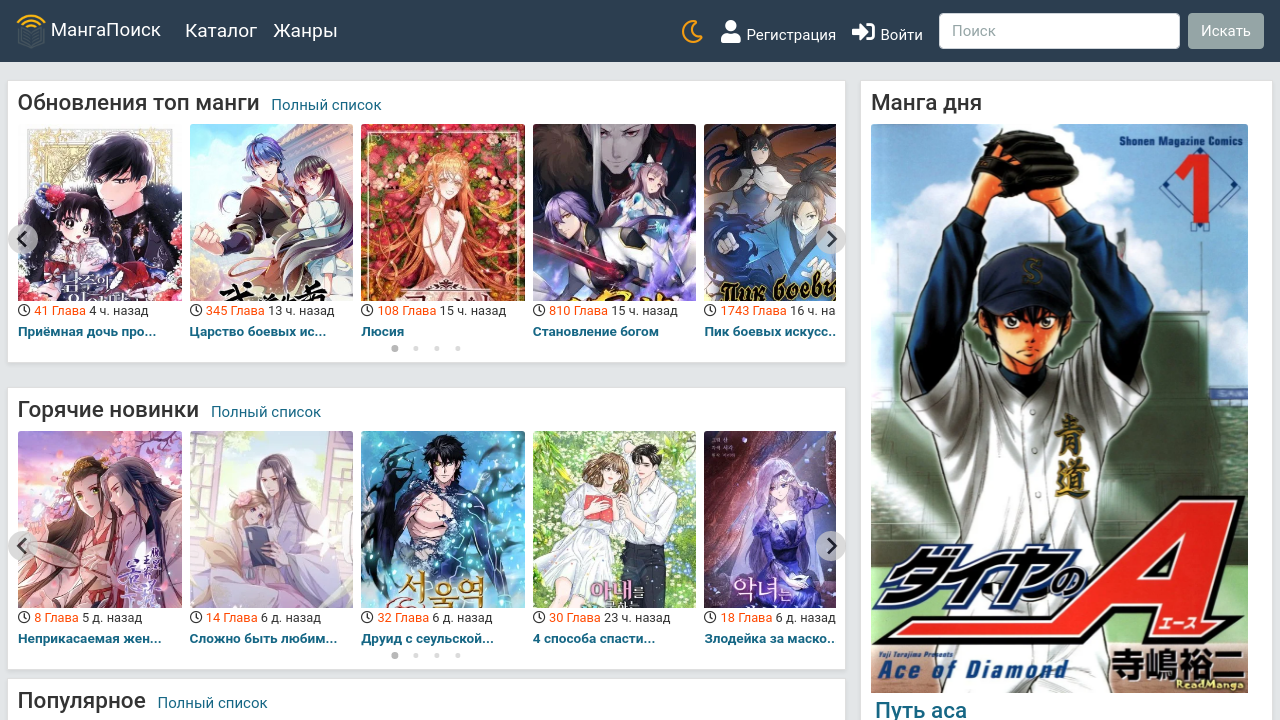Open 14 Глава chapter link

pos(231,618)
